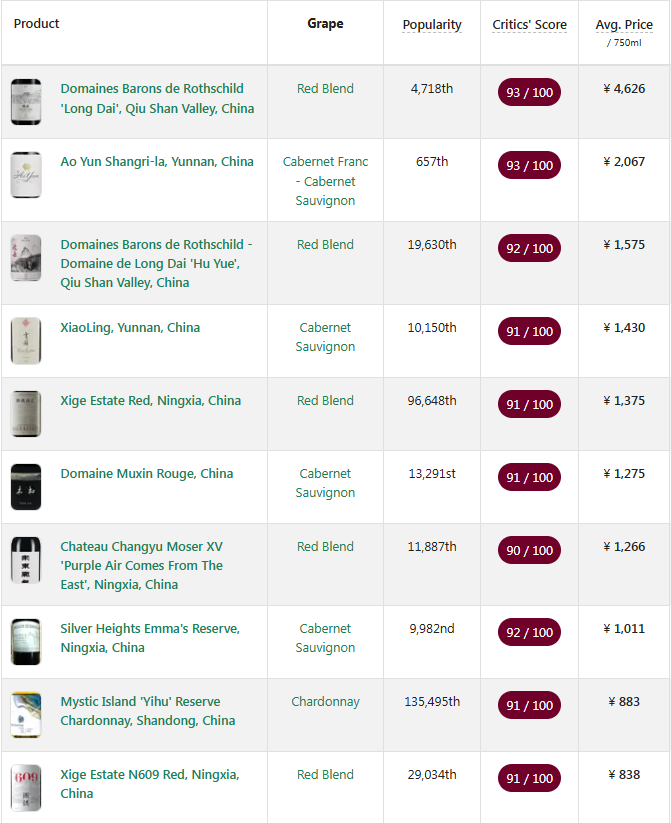
Task: Open the Xige Estate Red, Ningxia link
Action: coord(151,400)
